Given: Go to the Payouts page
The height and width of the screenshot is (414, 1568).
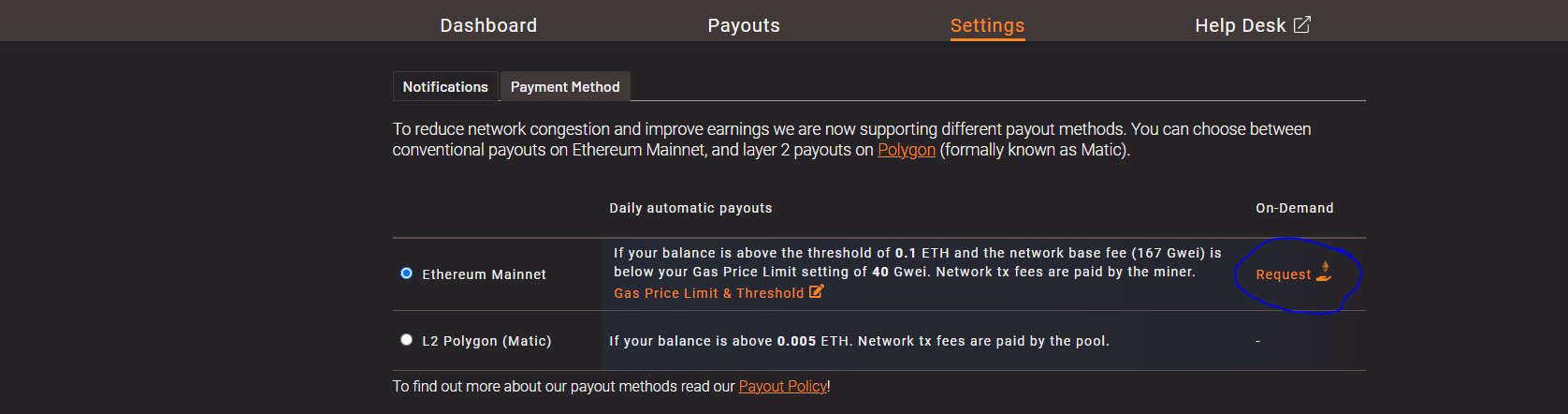Looking at the screenshot, I should click(744, 25).
